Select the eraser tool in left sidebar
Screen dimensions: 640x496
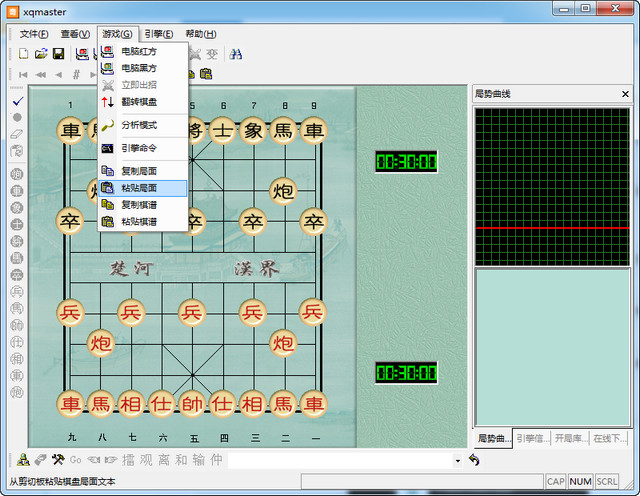tap(17, 133)
